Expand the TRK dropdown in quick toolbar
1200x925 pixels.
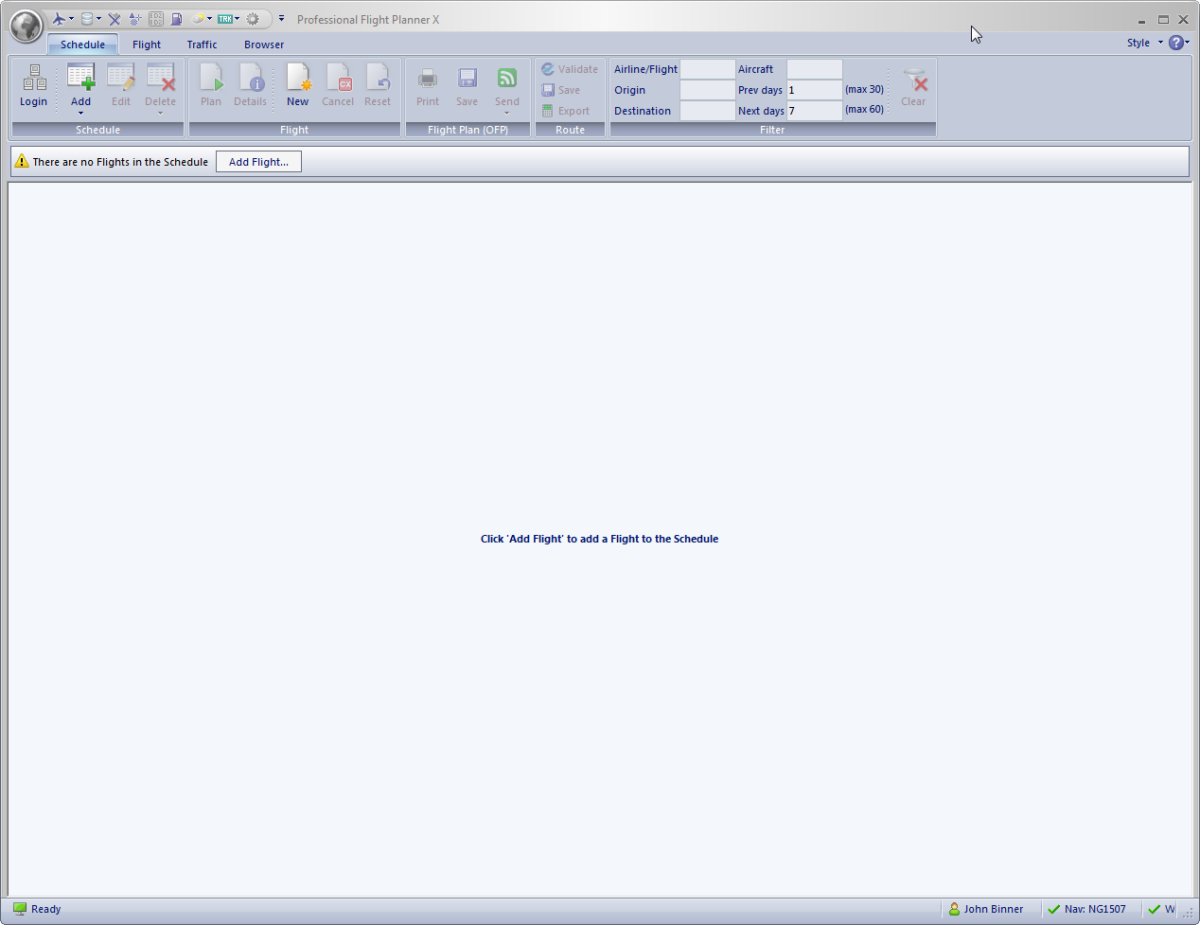[x=237, y=19]
